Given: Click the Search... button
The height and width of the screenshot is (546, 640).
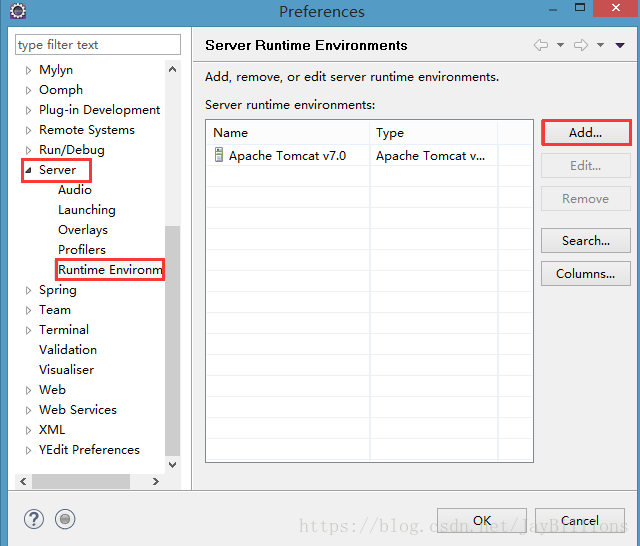Looking at the screenshot, I should click(586, 241).
